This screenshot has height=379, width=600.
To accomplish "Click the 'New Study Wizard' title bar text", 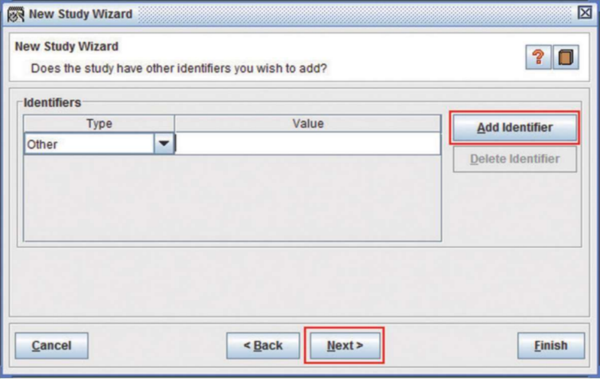I will pyautogui.click(x=81, y=14).
